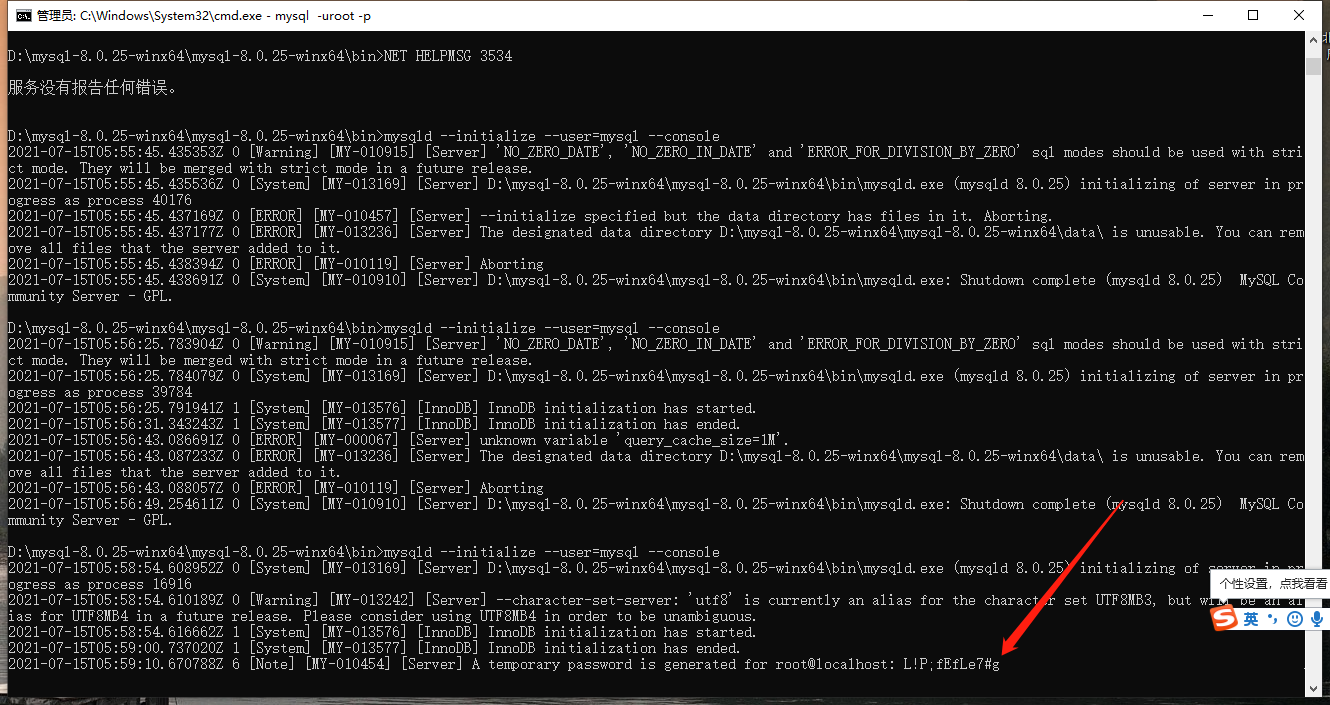Enable voice dictation on the Sogou toolbar
This screenshot has height=705, width=1330.
tap(1318, 619)
